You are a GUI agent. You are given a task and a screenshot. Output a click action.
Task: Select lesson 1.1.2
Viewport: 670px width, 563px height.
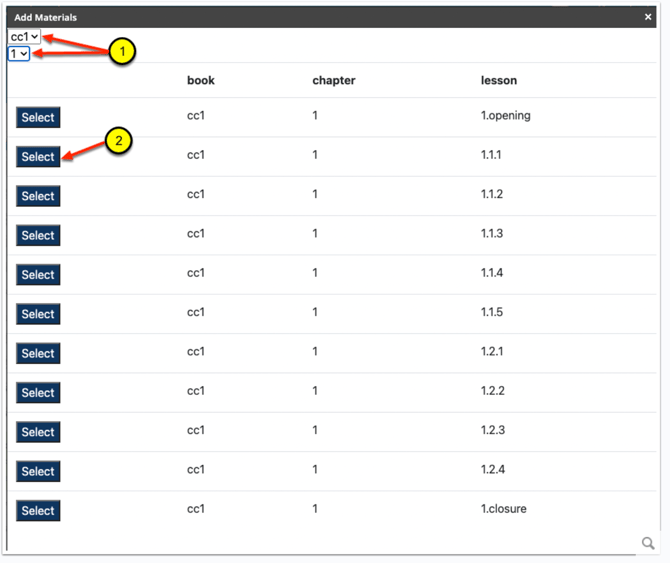point(38,196)
